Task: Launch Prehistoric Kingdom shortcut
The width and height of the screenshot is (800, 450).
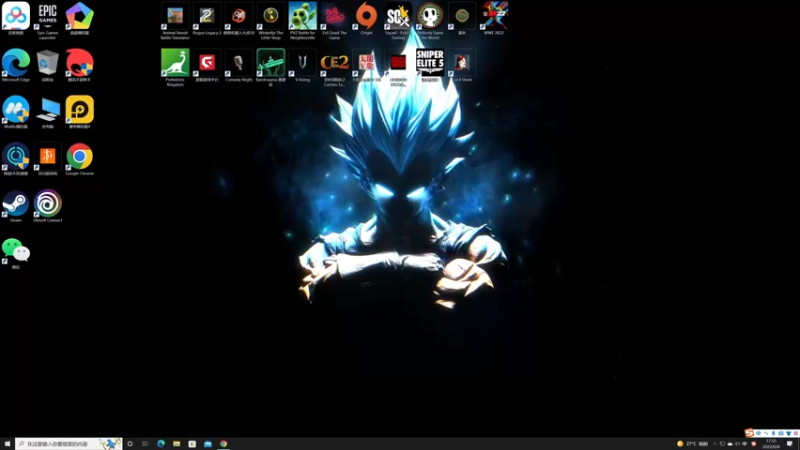Action: [x=175, y=67]
